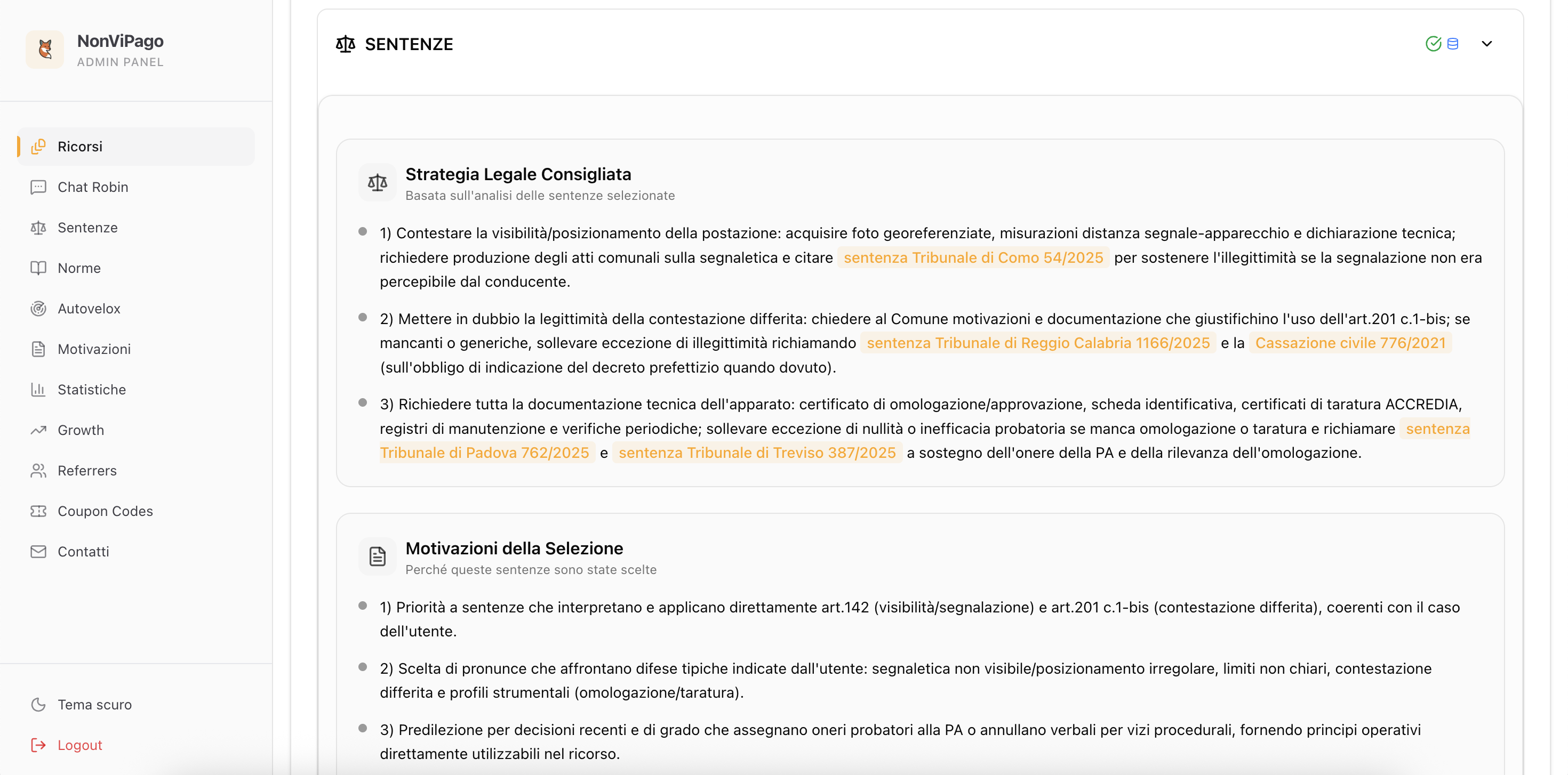Open Cassazione civile 776/2021 link
The width and height of the screenshot is (1568, 775).
(1350, 343)
